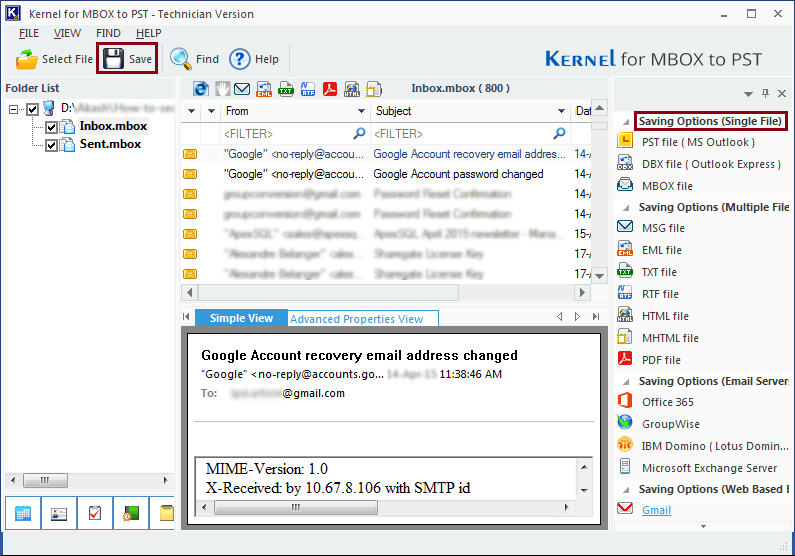Open the Gmail saving link
This screenshot has height=556, width=795.
tap(656, 510)
